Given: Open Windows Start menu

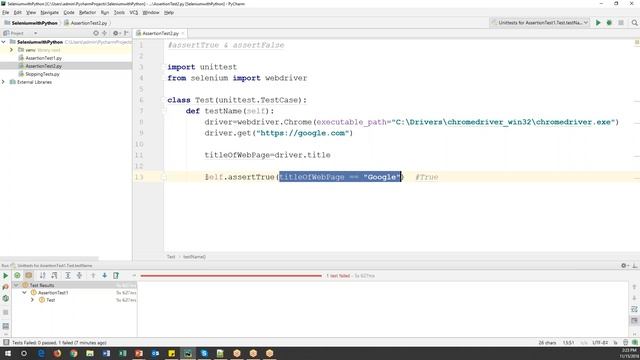Looking at the screenshot, I should [x=7, y=353].
